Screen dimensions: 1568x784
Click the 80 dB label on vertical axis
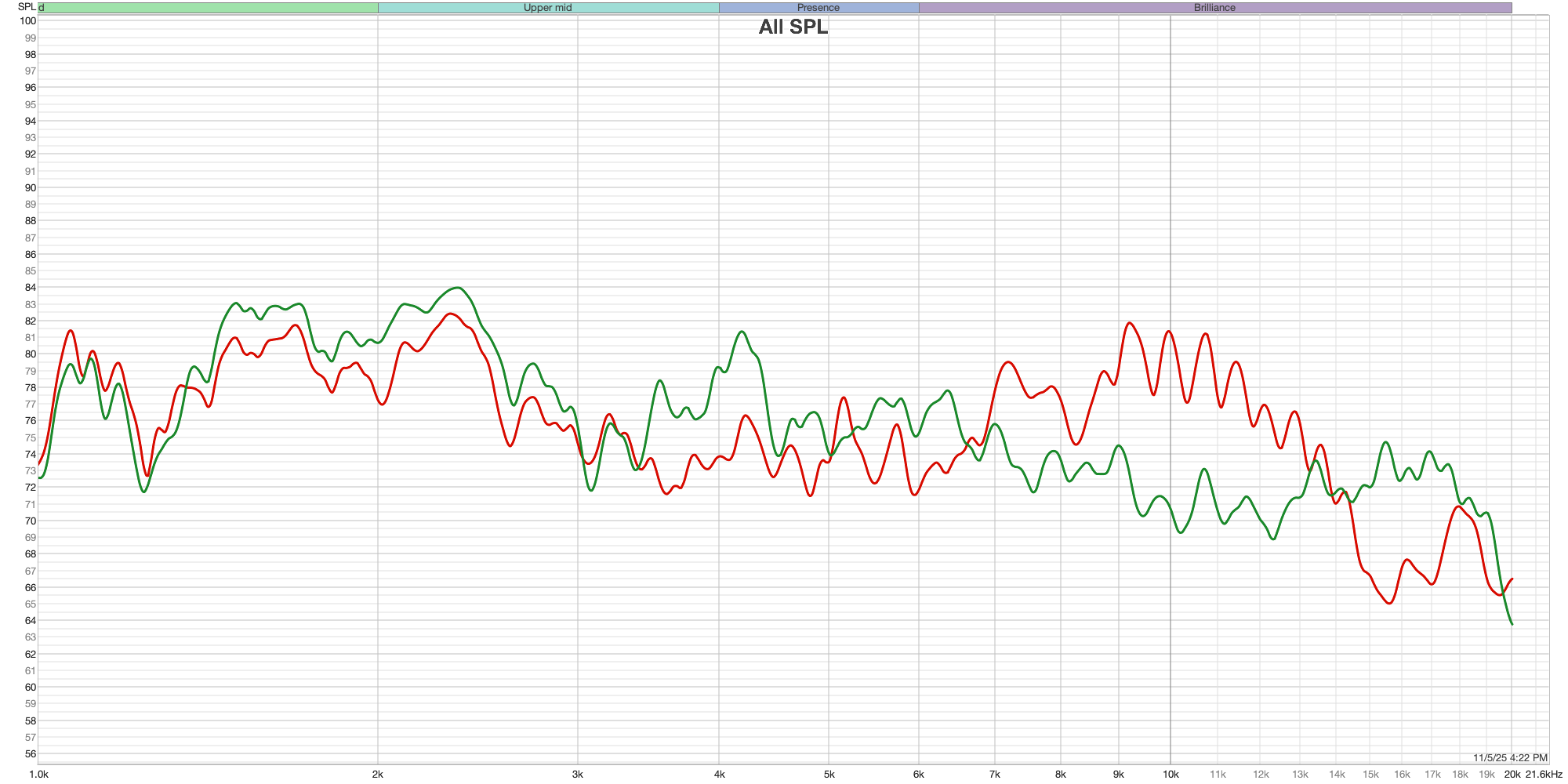coord(31,354)
